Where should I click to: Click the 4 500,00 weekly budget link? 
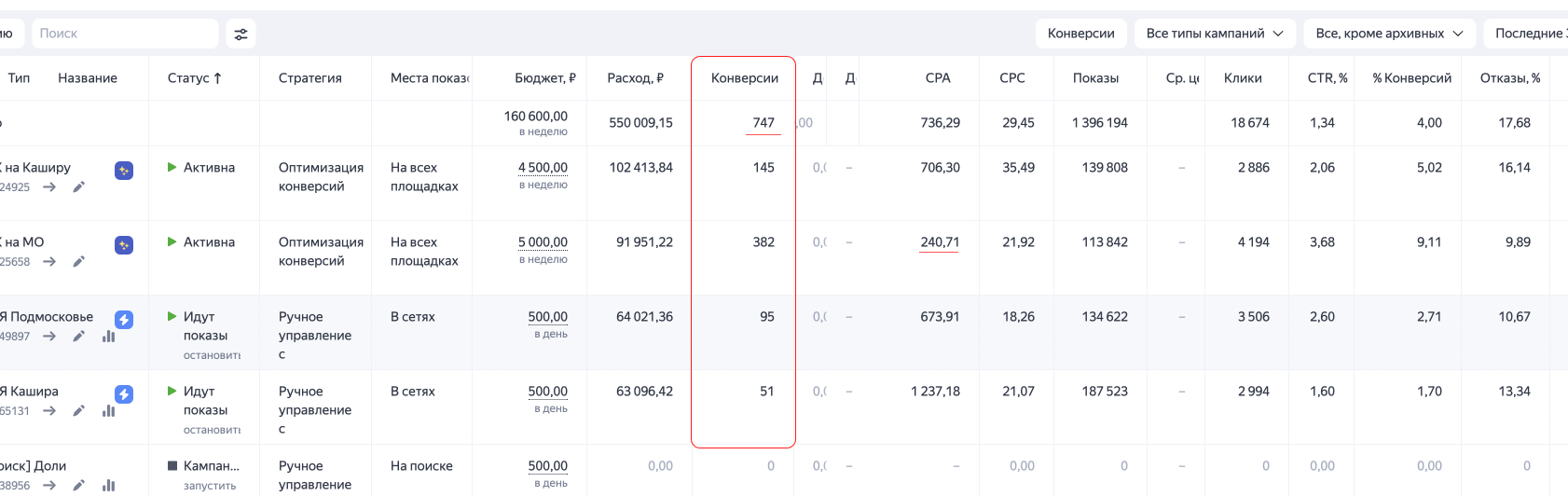[543, 168]
